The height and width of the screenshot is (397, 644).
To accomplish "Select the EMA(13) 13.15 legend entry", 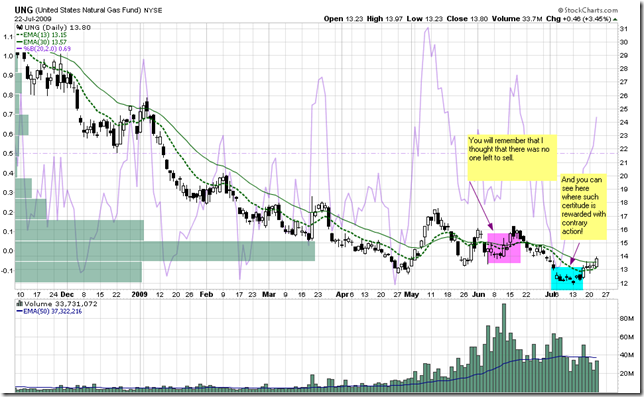I will point(41,35).
